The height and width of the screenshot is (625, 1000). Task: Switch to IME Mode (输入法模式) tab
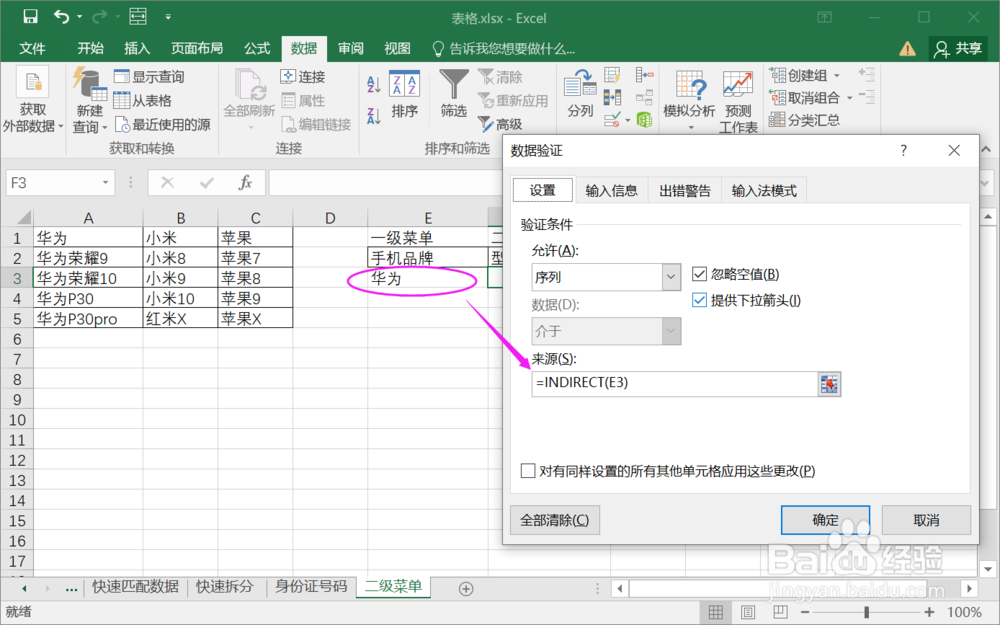(x=763, y=191)
